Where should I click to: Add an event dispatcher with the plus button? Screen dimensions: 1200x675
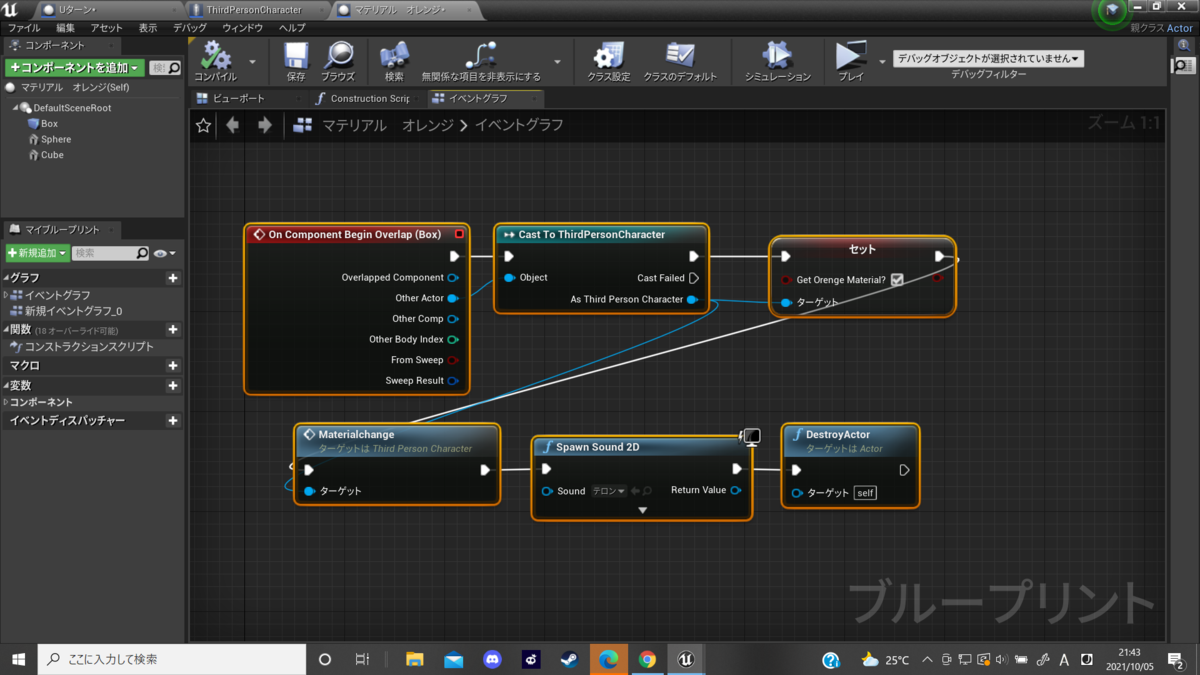[x=173, y=421]
